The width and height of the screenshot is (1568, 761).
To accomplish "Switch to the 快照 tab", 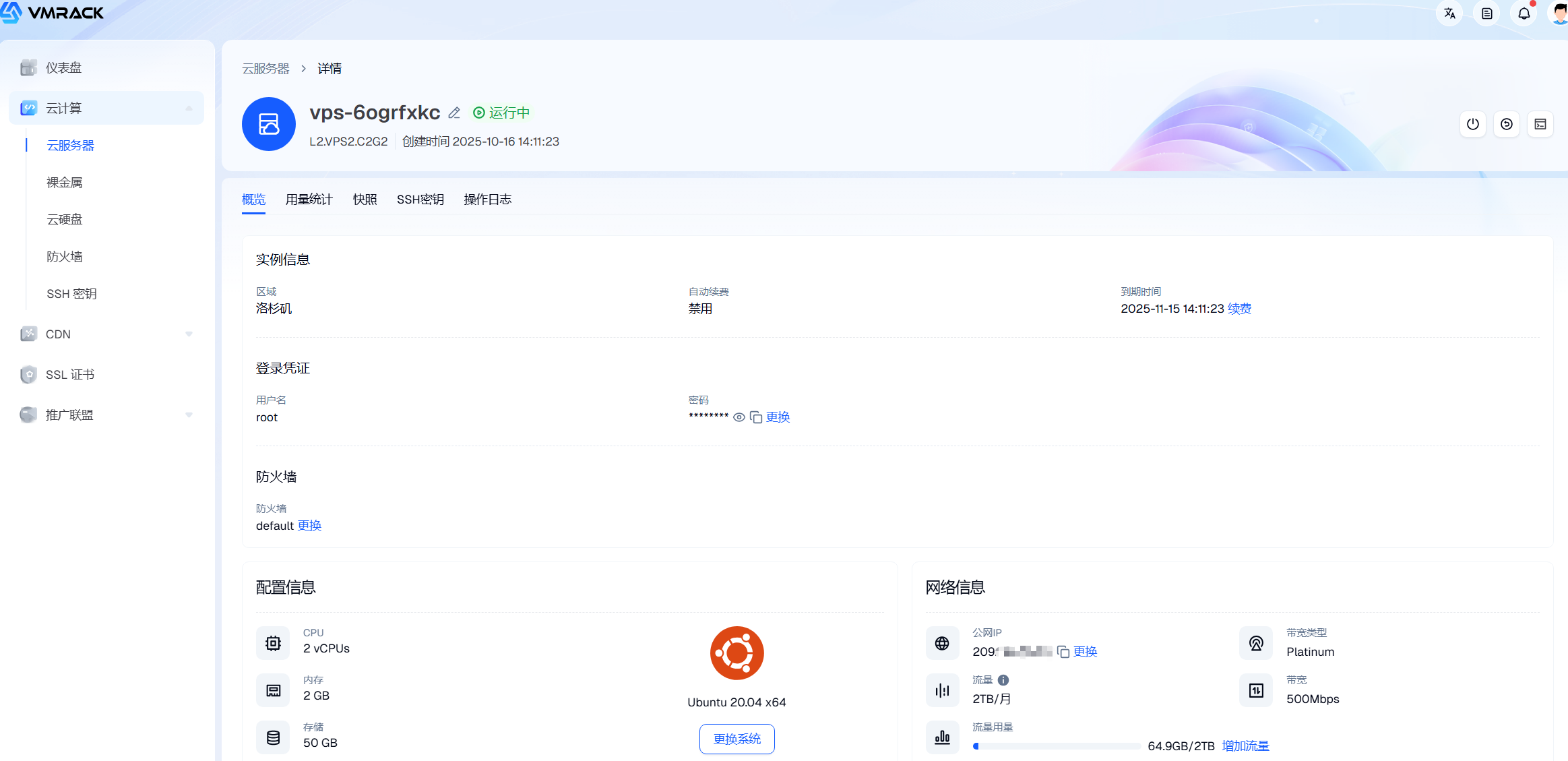I will pyautogui.click(x=365, y=200).
